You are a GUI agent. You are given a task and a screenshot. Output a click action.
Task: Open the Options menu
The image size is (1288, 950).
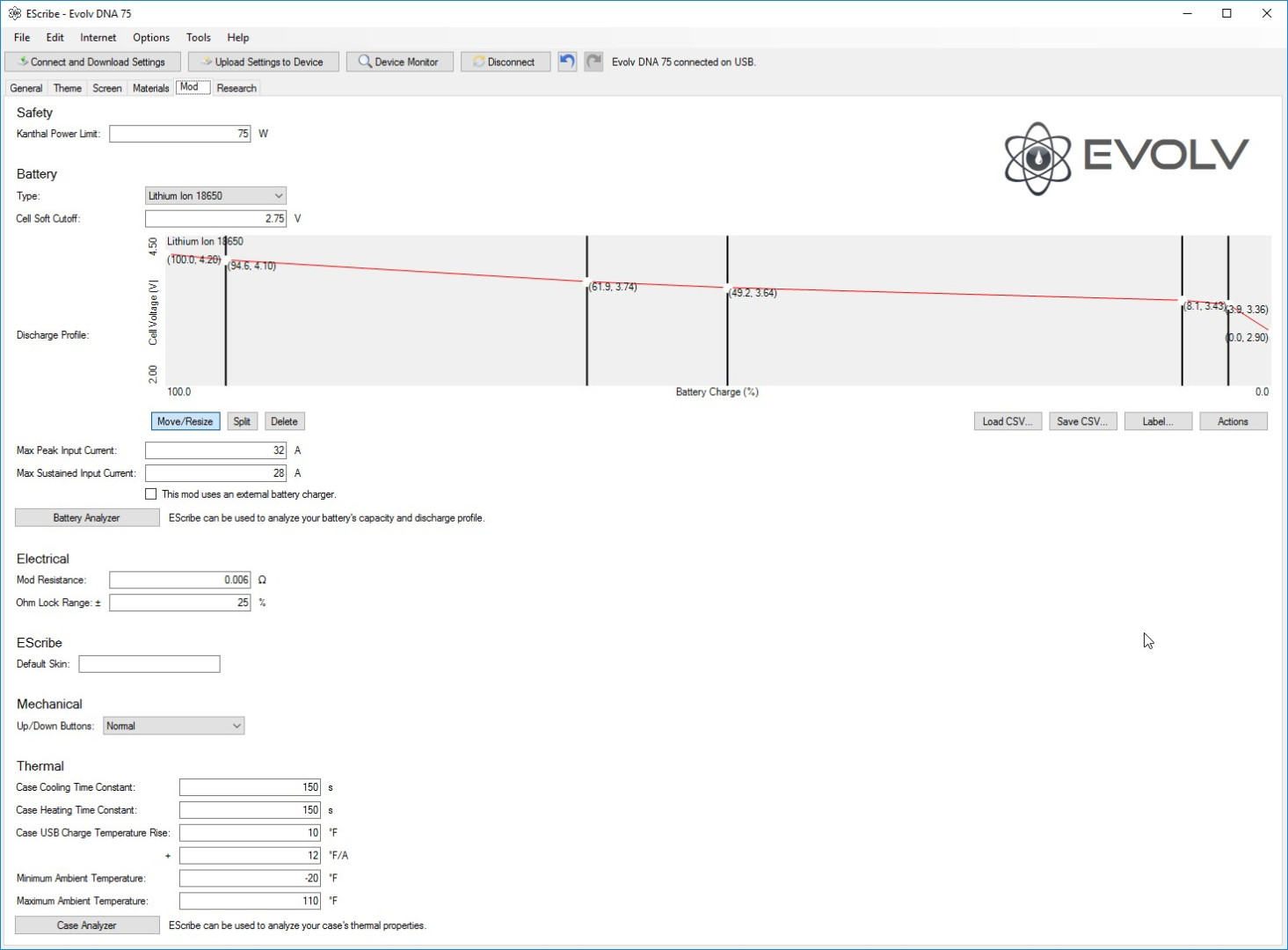tap(151, 38)
